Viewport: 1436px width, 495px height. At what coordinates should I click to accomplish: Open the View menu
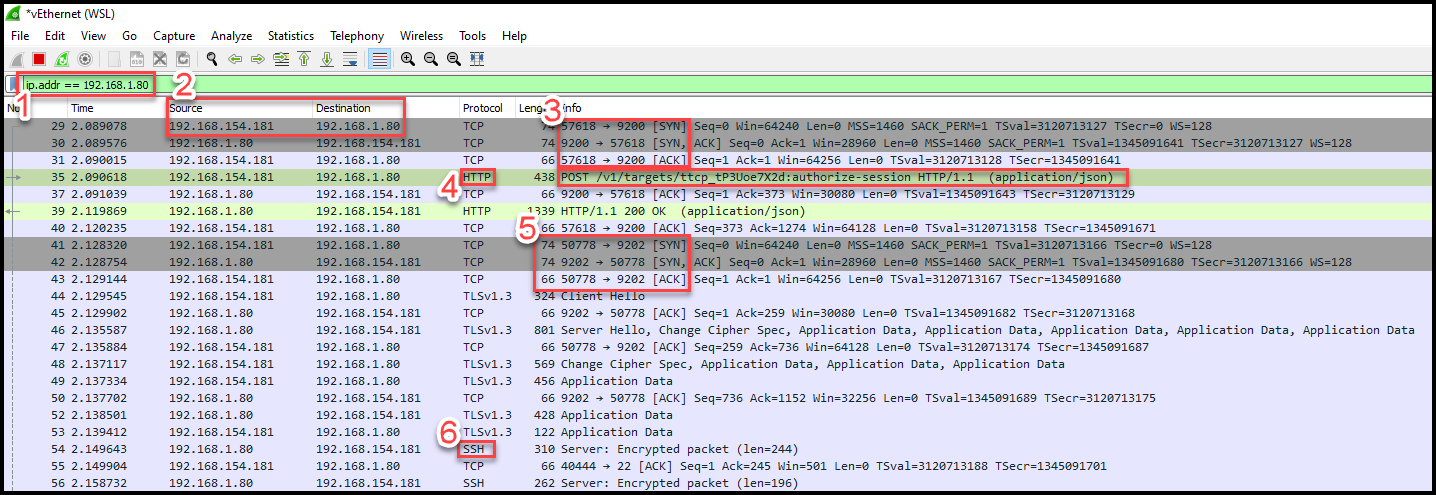(x=93, y=36)
